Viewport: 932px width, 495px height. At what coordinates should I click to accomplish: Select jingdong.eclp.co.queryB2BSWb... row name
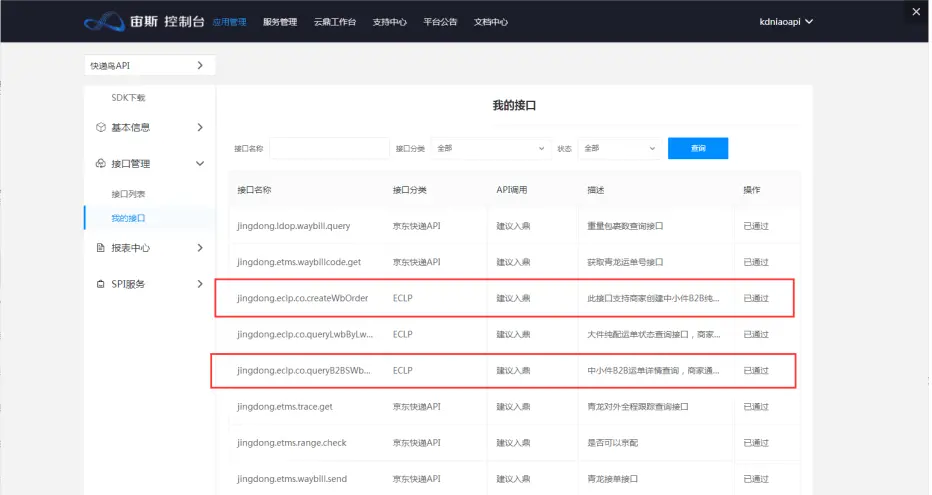[304, 371]
